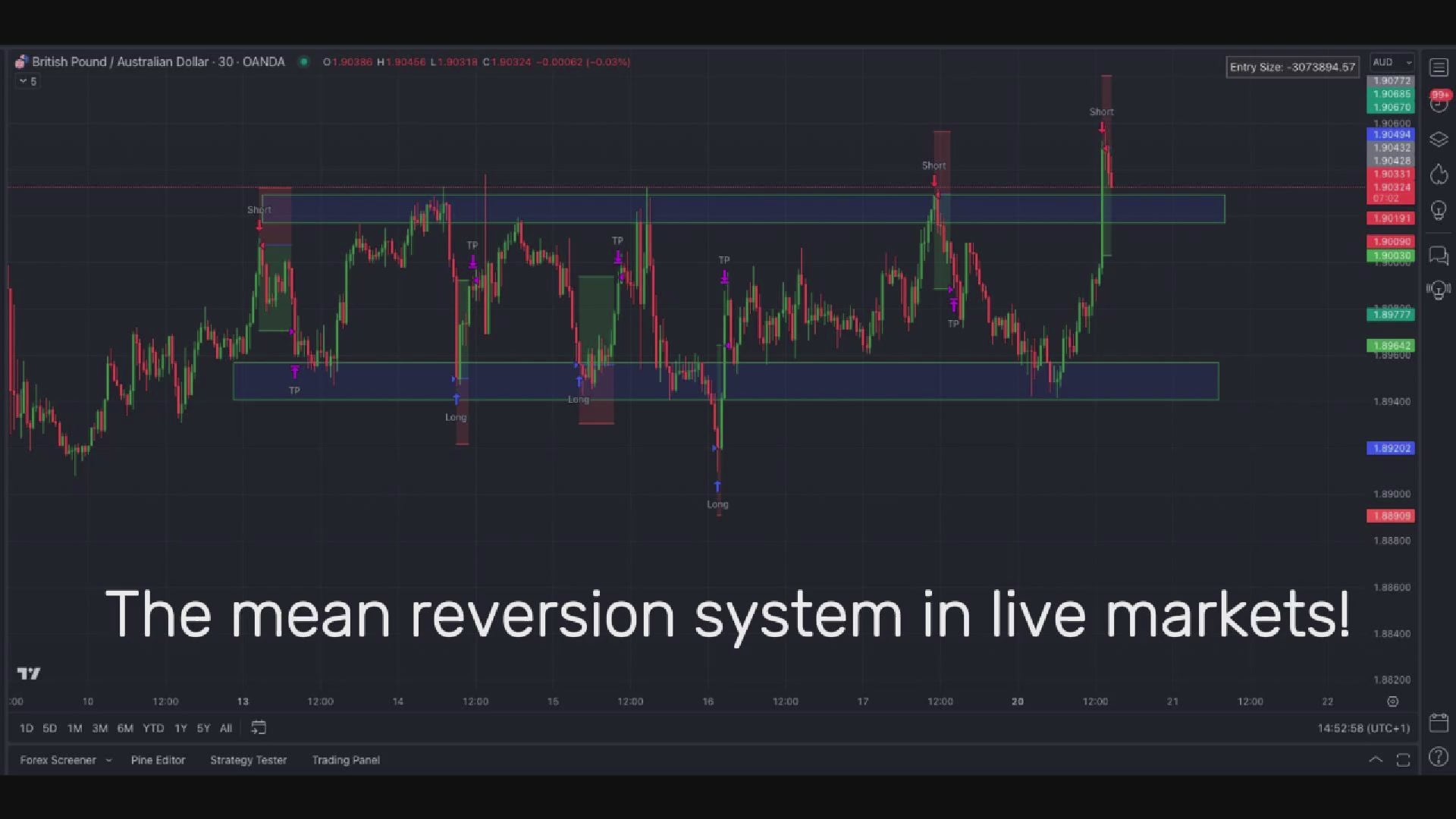Click the go to date calendar icon
Screen dimensions: 1456x819
pos(259,728)
